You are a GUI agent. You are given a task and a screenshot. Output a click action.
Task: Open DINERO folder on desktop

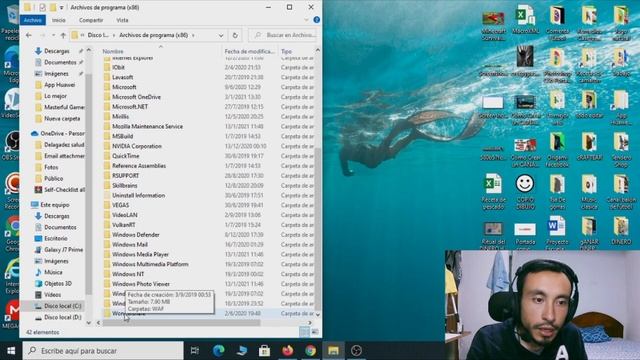click(621, 231)
